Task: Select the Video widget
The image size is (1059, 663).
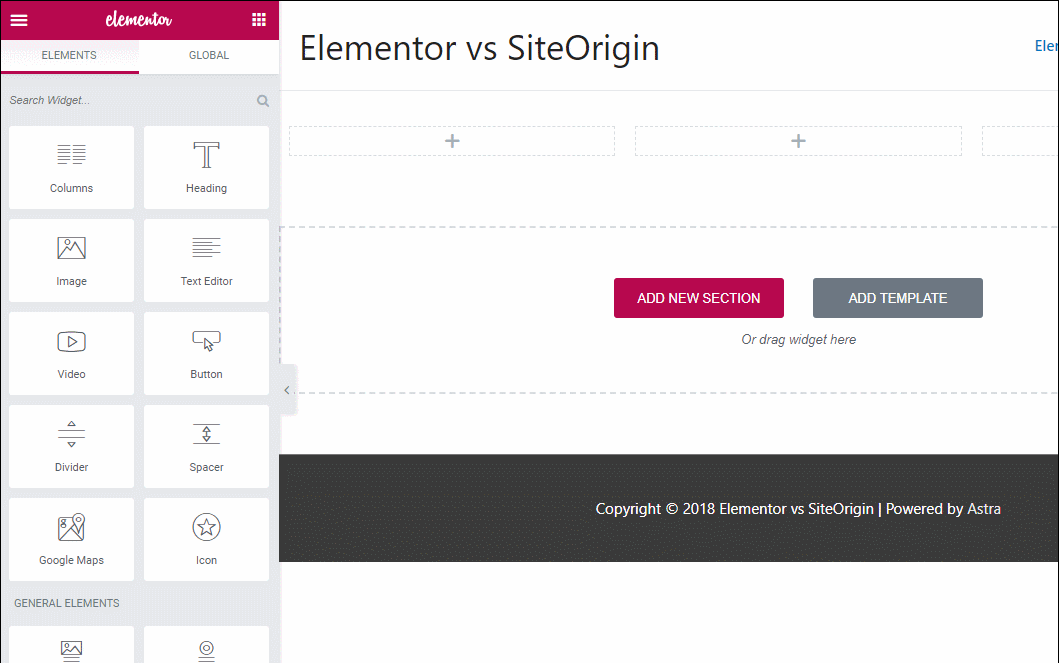Action: tap(72, 354)
